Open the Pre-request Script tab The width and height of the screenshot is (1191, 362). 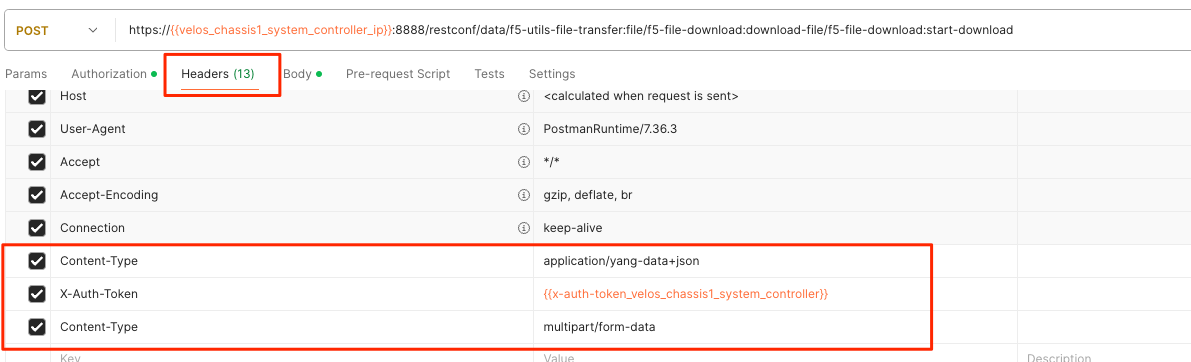click(398, 74)
